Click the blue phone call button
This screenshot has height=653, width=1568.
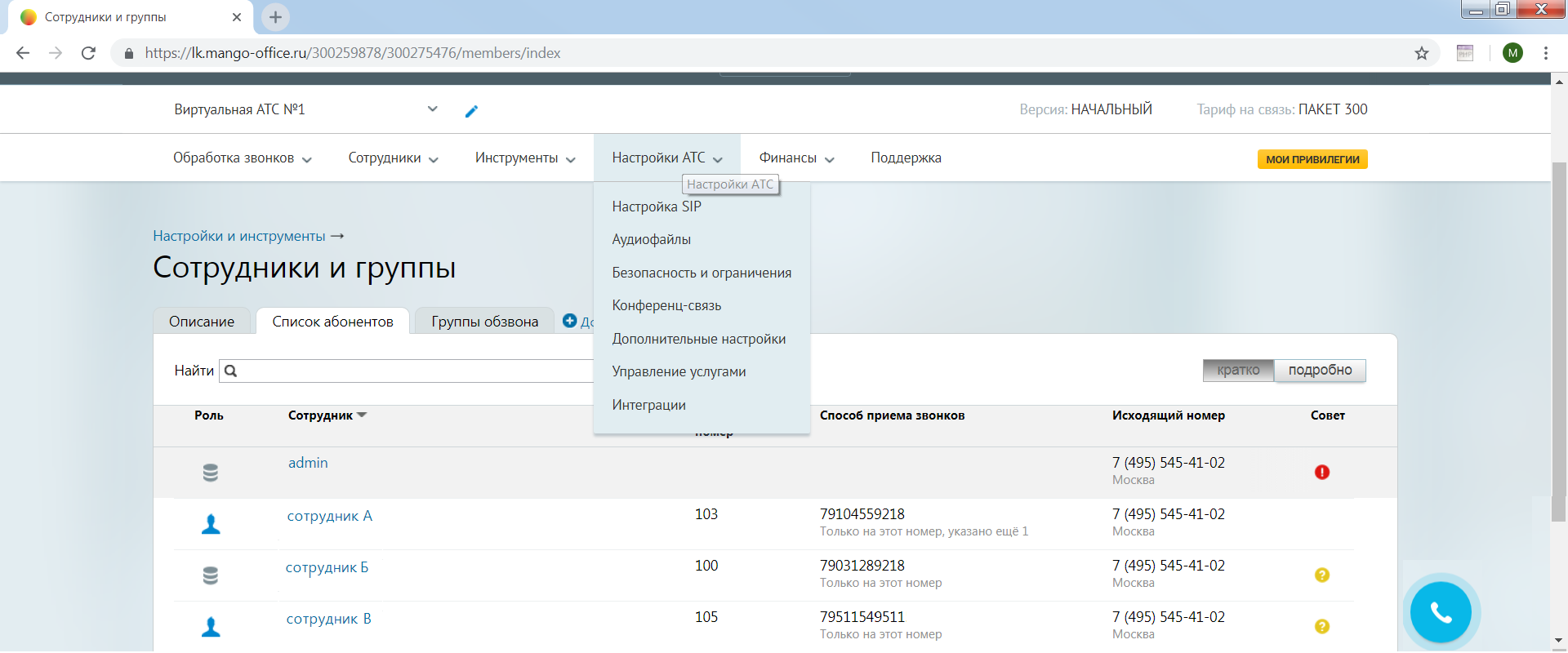point(1441,612)
